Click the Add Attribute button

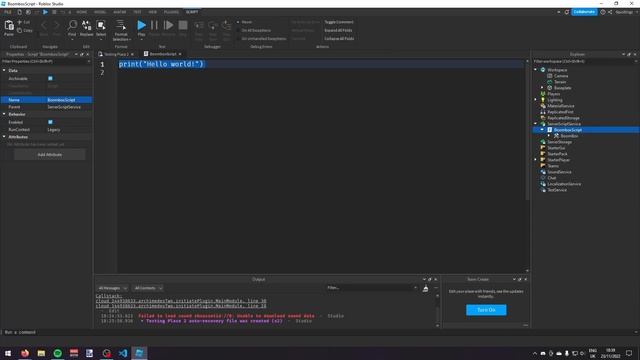pos(49,155)
